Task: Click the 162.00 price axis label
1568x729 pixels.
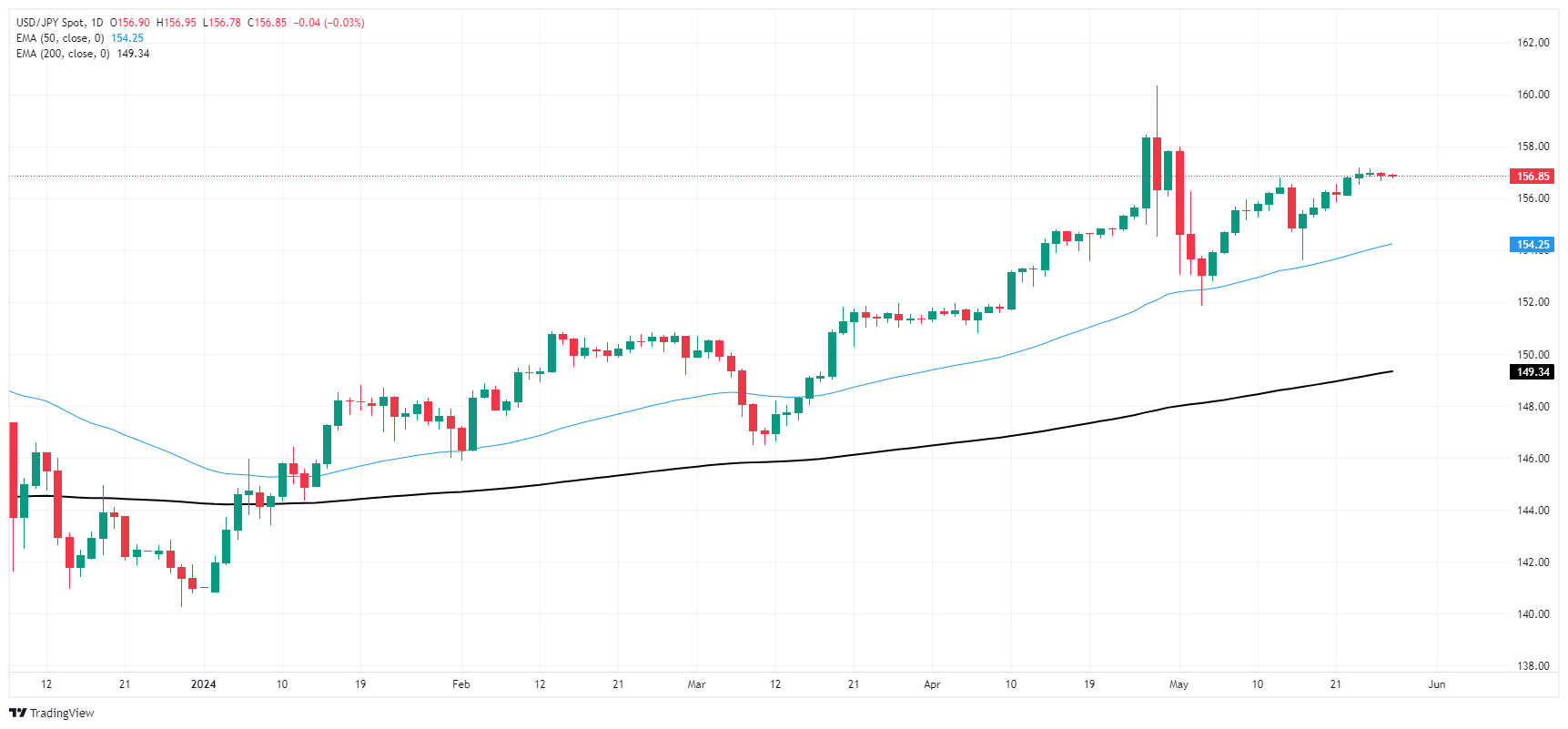Action: tap(1533, 43)
